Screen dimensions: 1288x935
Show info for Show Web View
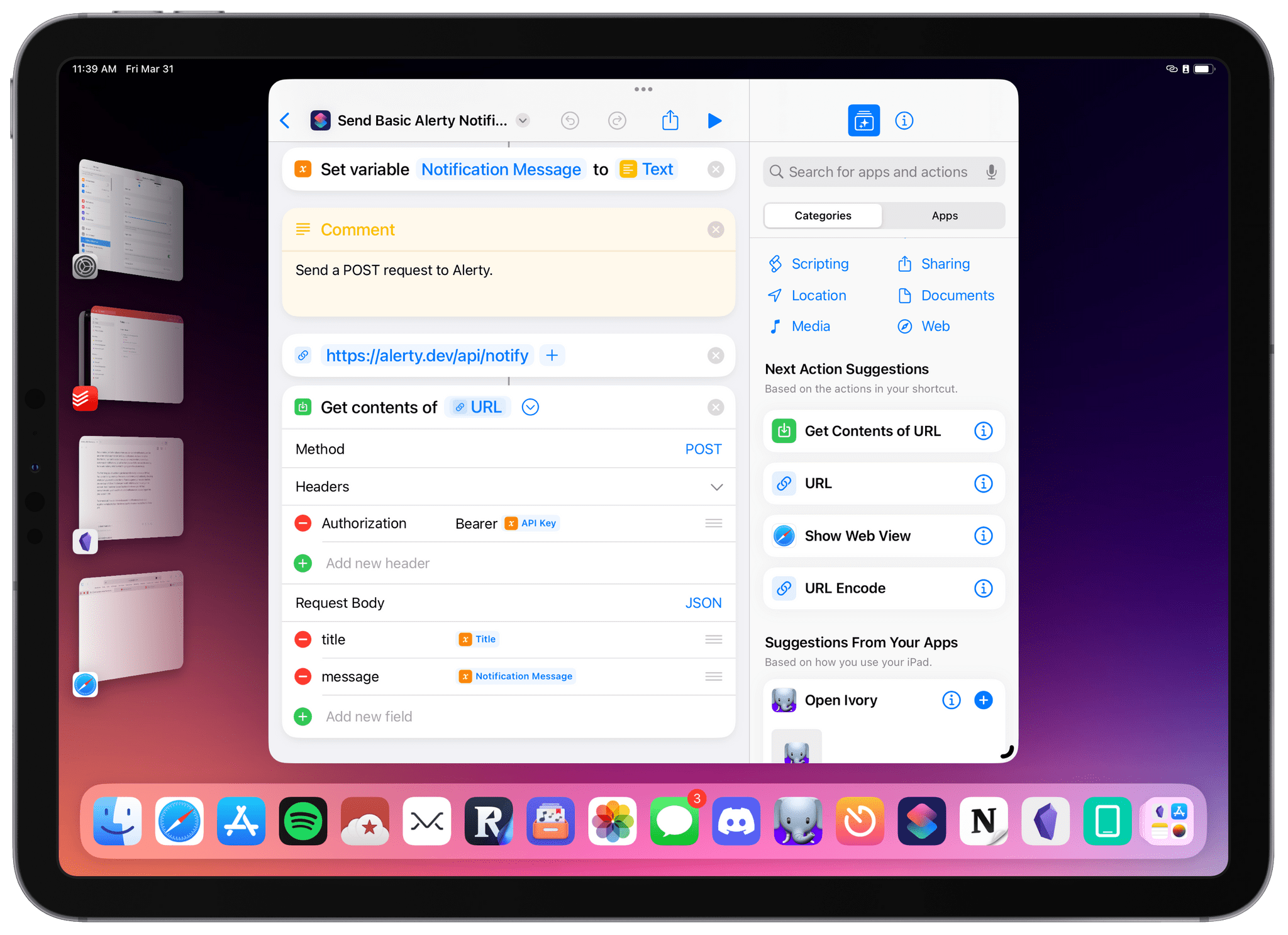pos(983,536)
